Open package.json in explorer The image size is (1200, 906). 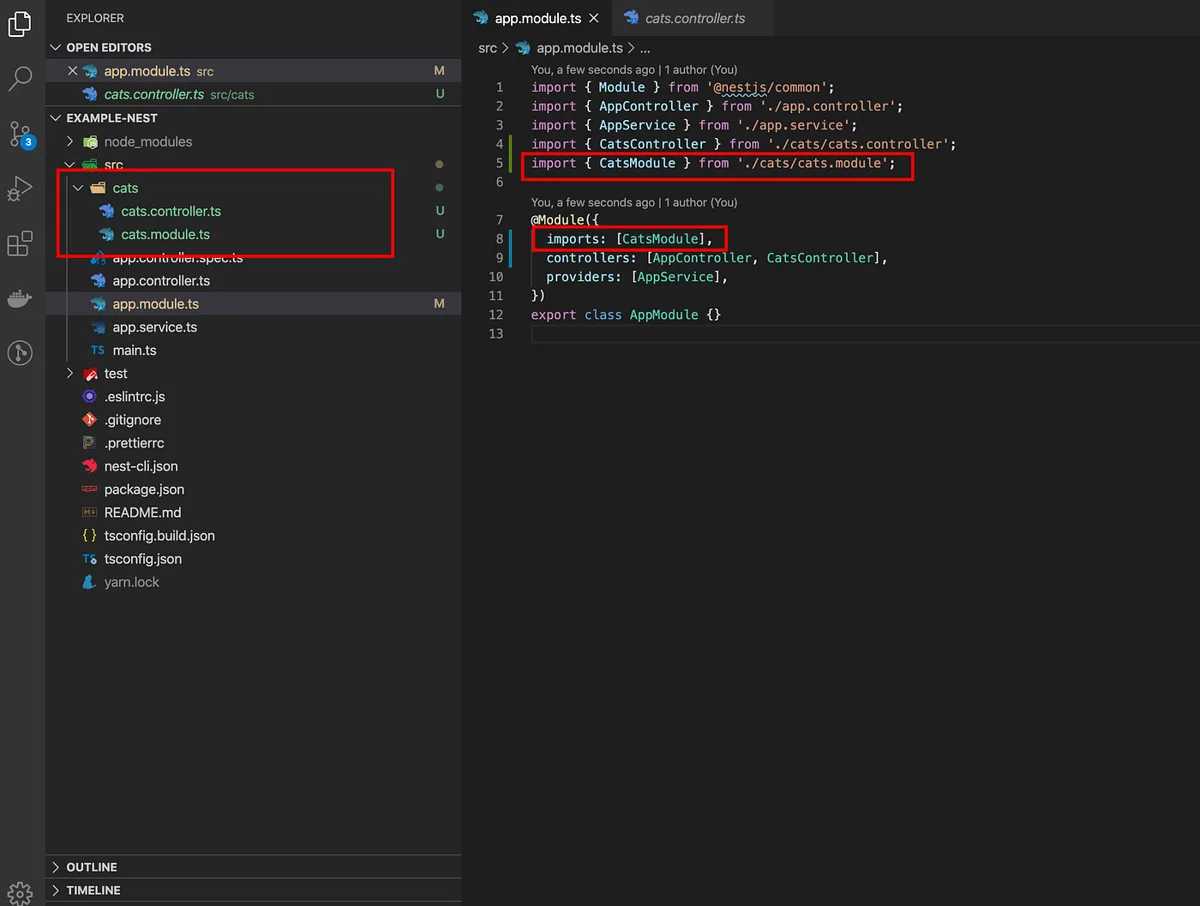point(144,490)
